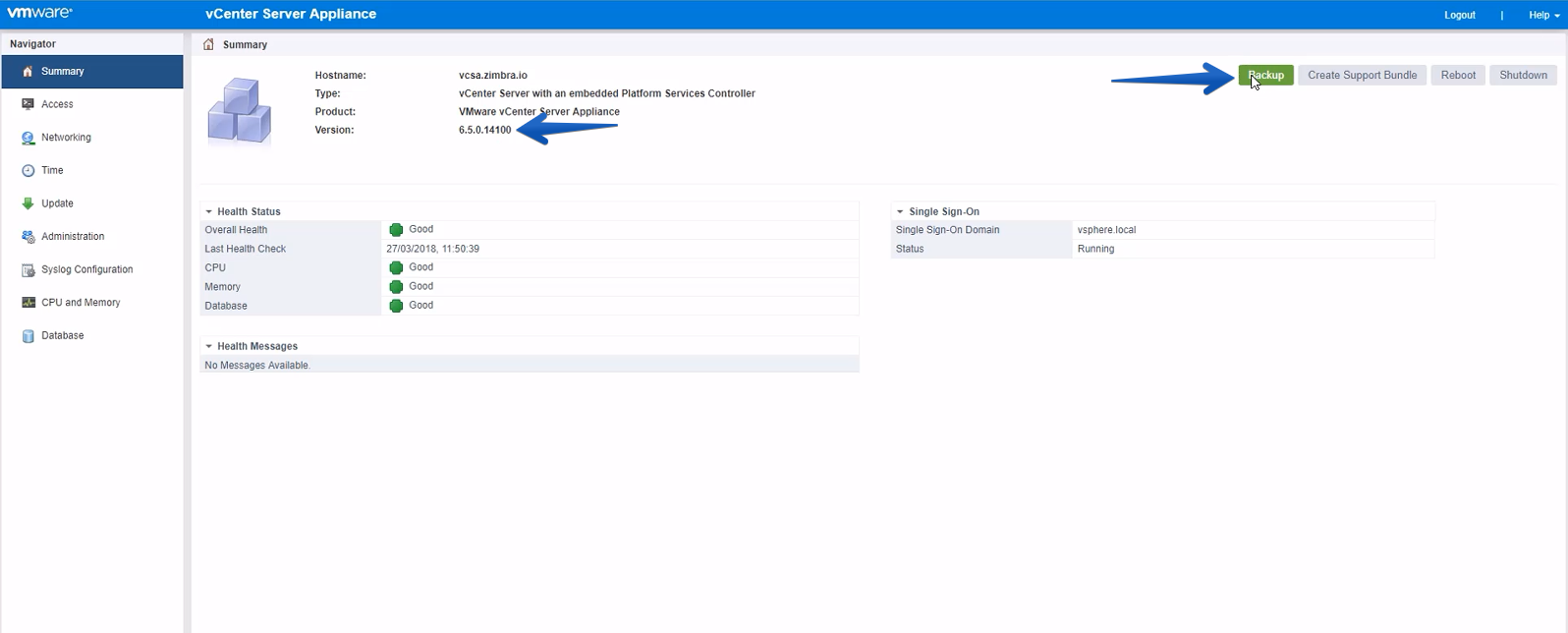Viewport: 1568px width, 633px height.
Task: Click the Networking globe icon
Action: click(28, 138)
